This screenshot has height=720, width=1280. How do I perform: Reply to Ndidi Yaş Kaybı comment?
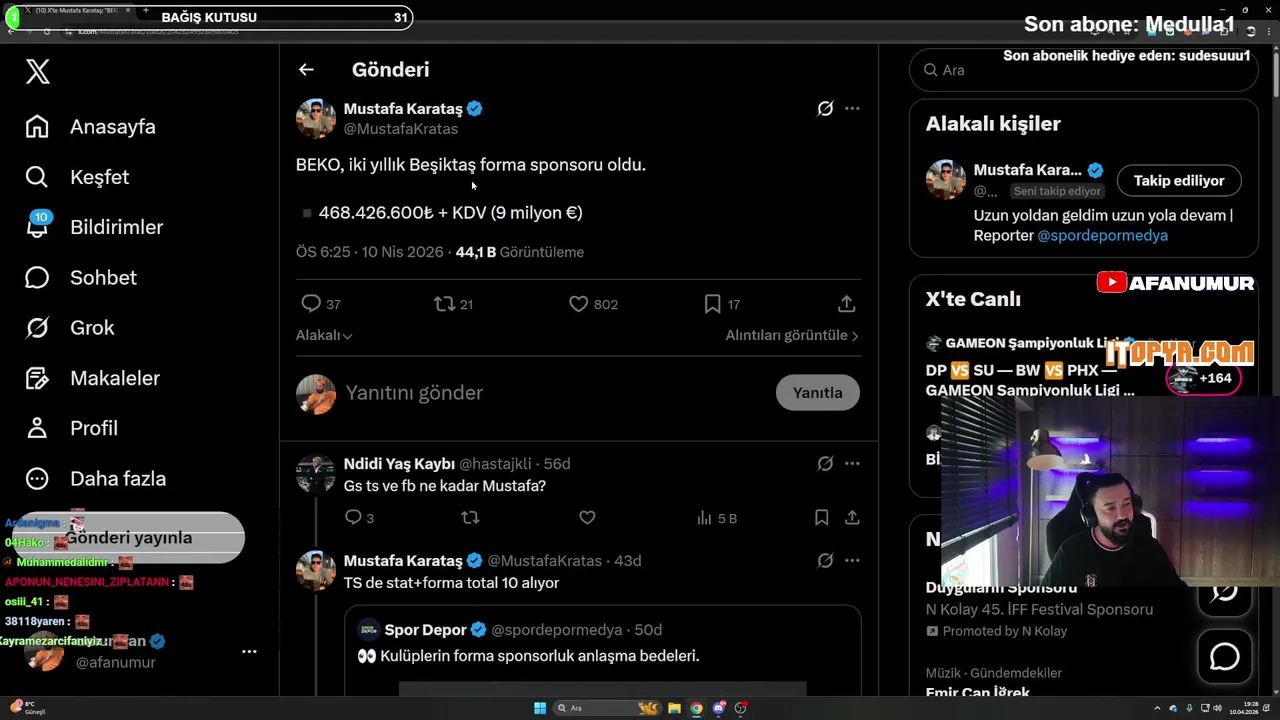pyautogui.click(x=359, y=517)
